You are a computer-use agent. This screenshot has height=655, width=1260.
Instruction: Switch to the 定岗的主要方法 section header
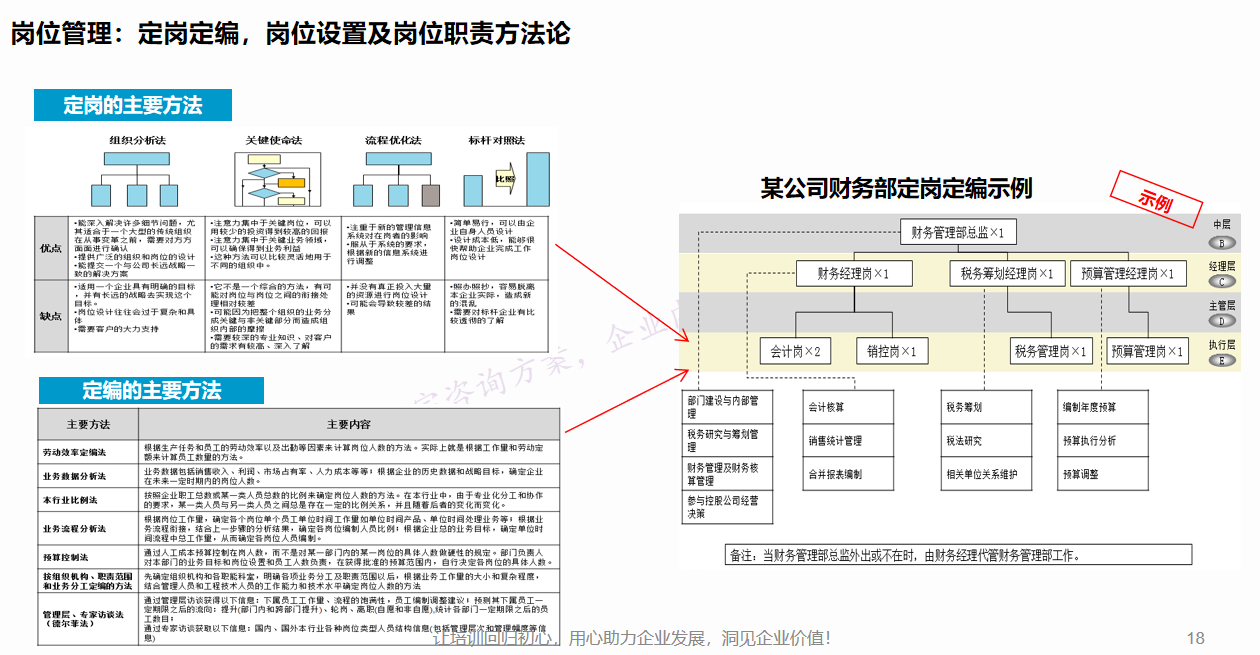tap(134, 104)
